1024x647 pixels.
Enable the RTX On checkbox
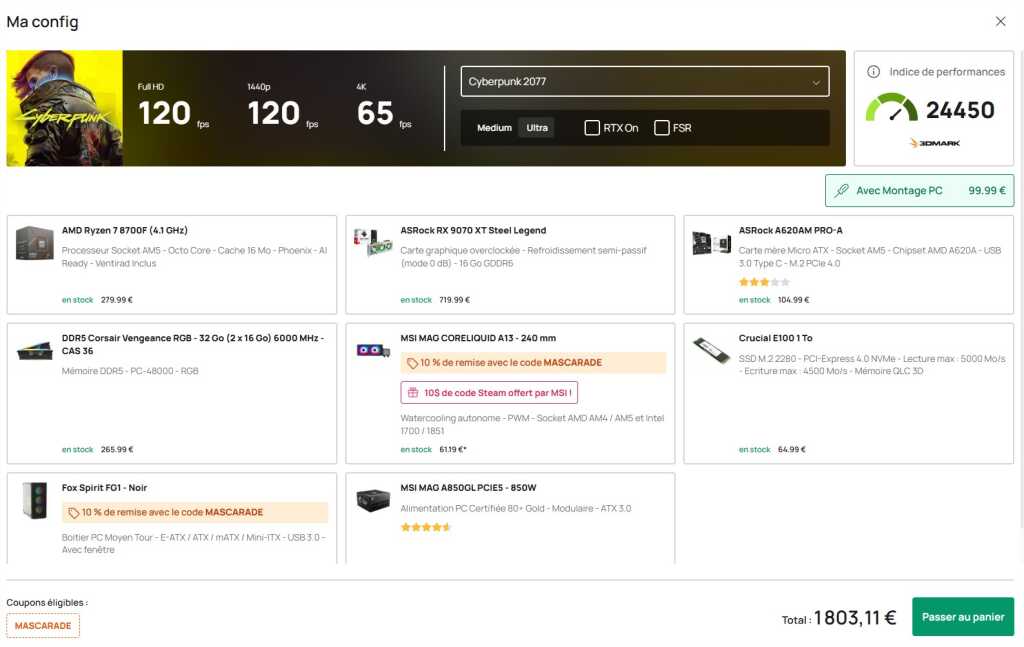point(592,128)
